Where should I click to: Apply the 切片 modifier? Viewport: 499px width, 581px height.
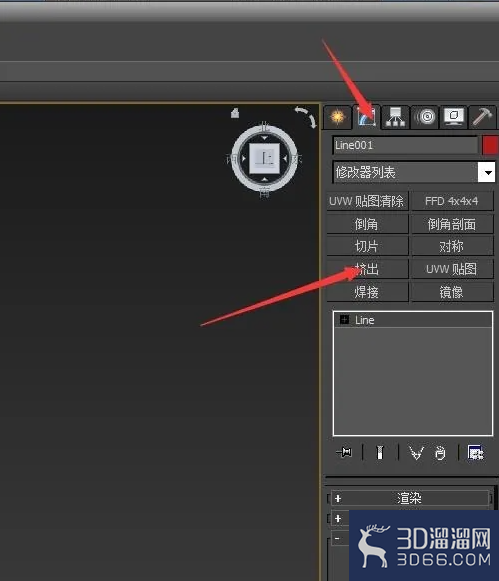pyautogui.click(x=367, y=246)
